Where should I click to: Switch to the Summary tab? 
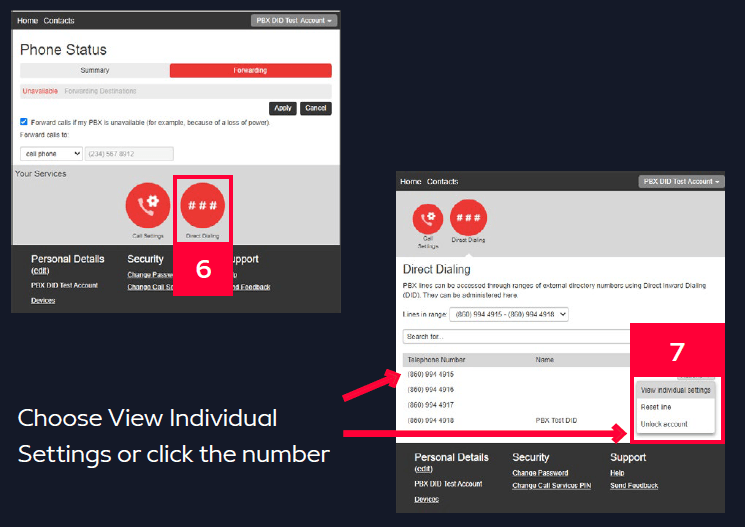pos(95,70)
